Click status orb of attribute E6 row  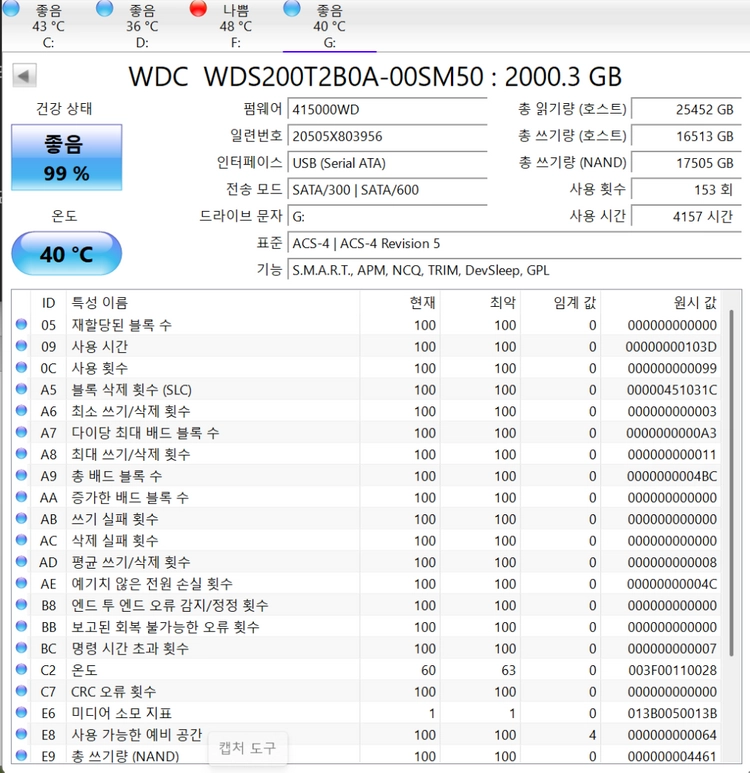(x=21, y=712)
